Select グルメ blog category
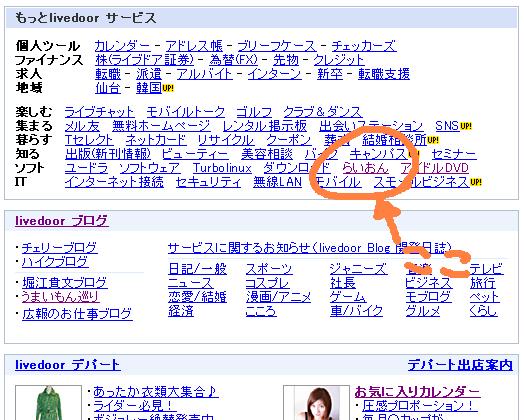This screenshot has height=420, width=524. [x=423, y=311]
